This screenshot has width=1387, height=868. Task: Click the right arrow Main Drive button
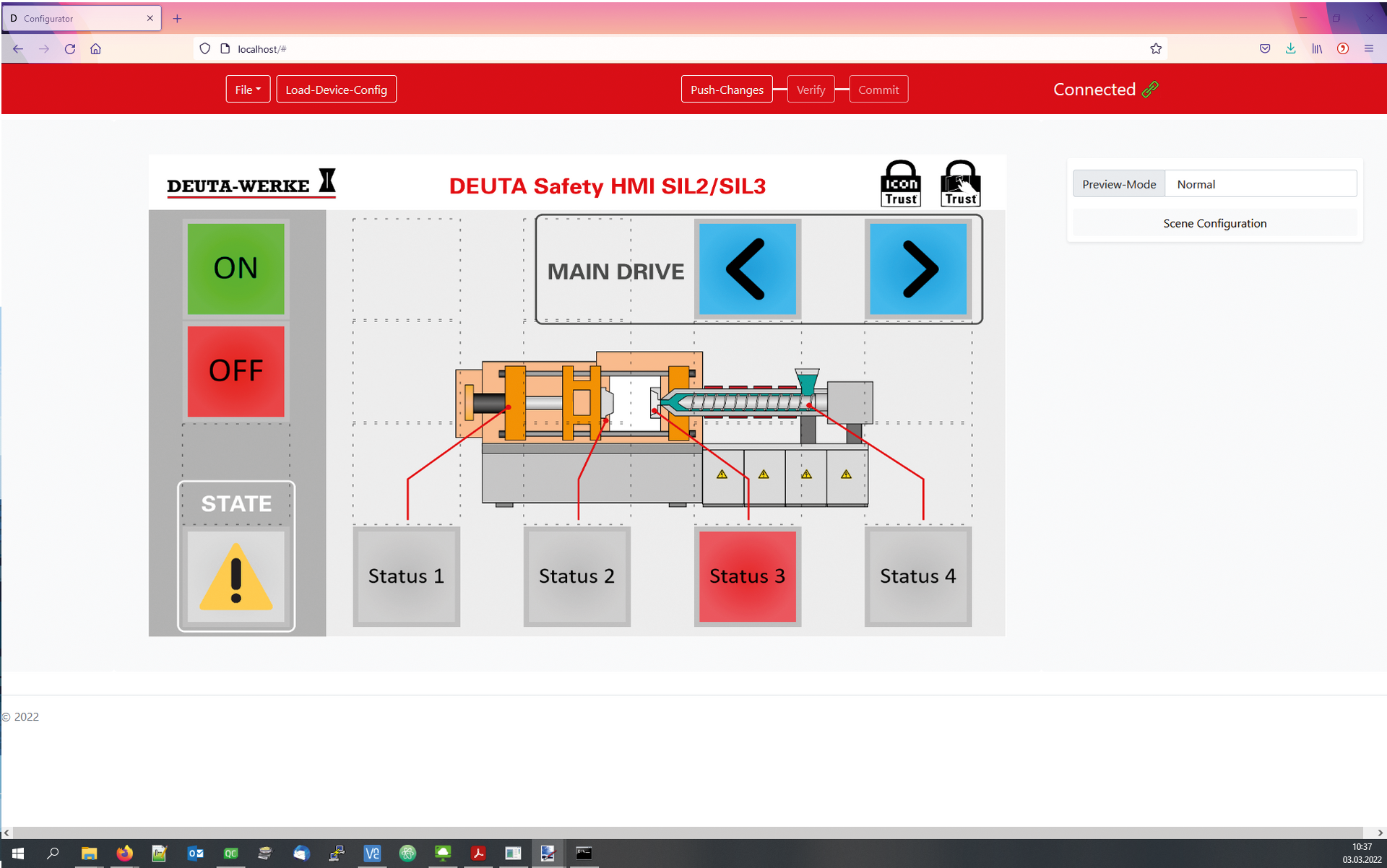click(x=918, y=269)
